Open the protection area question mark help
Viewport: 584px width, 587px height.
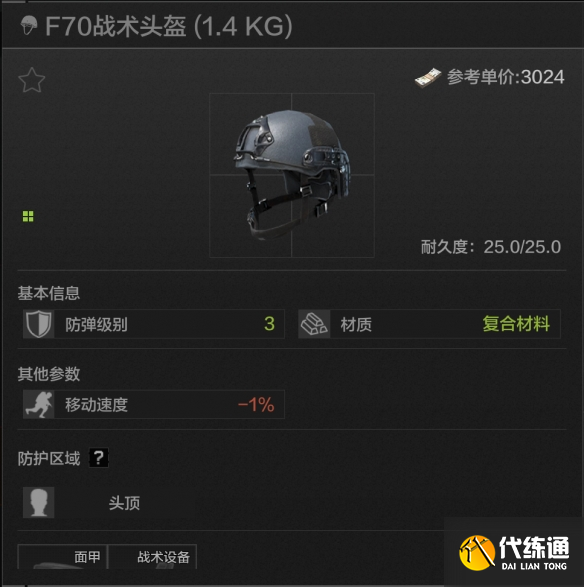point(98,457)
